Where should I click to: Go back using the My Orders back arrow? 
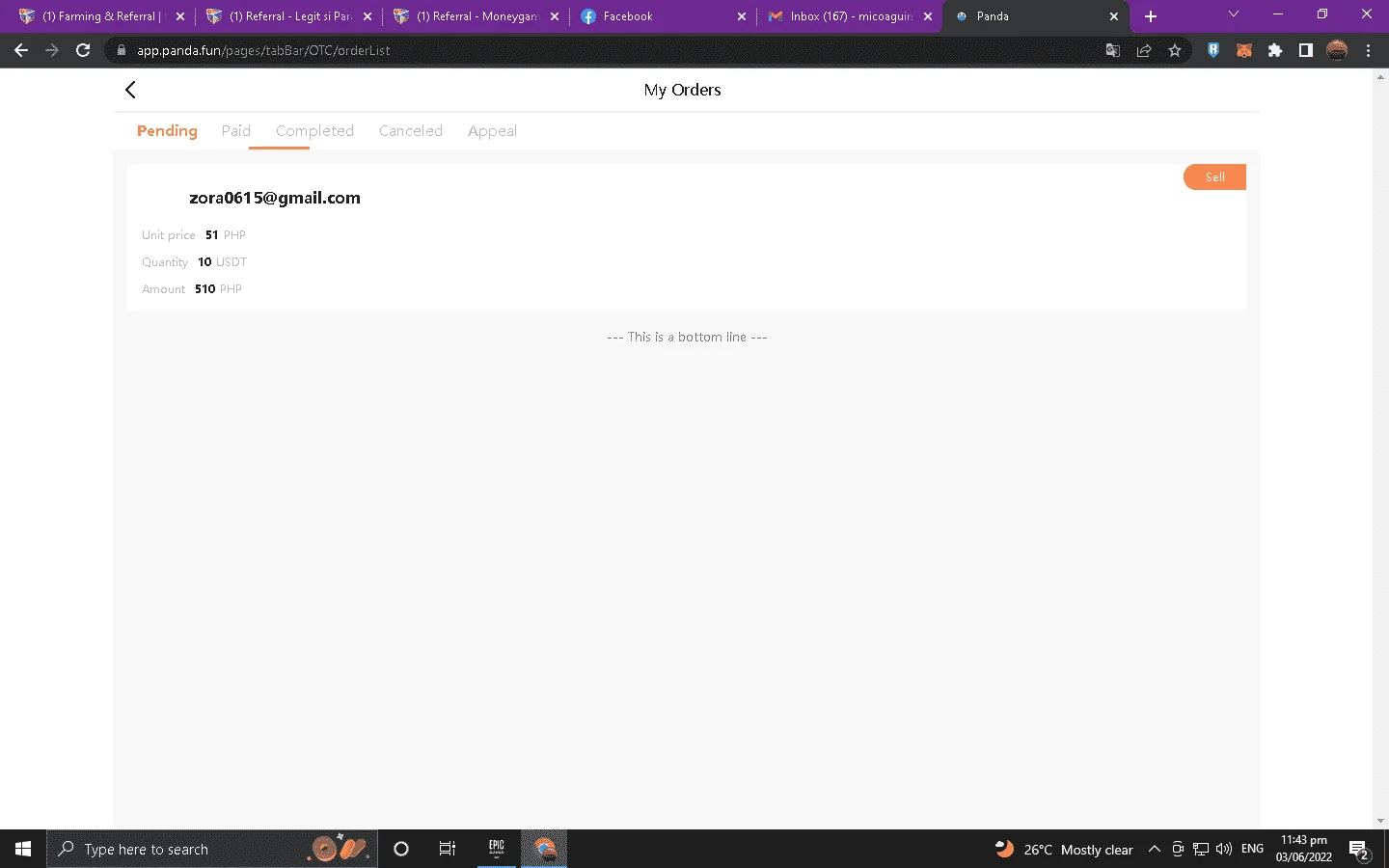[130, 90]
